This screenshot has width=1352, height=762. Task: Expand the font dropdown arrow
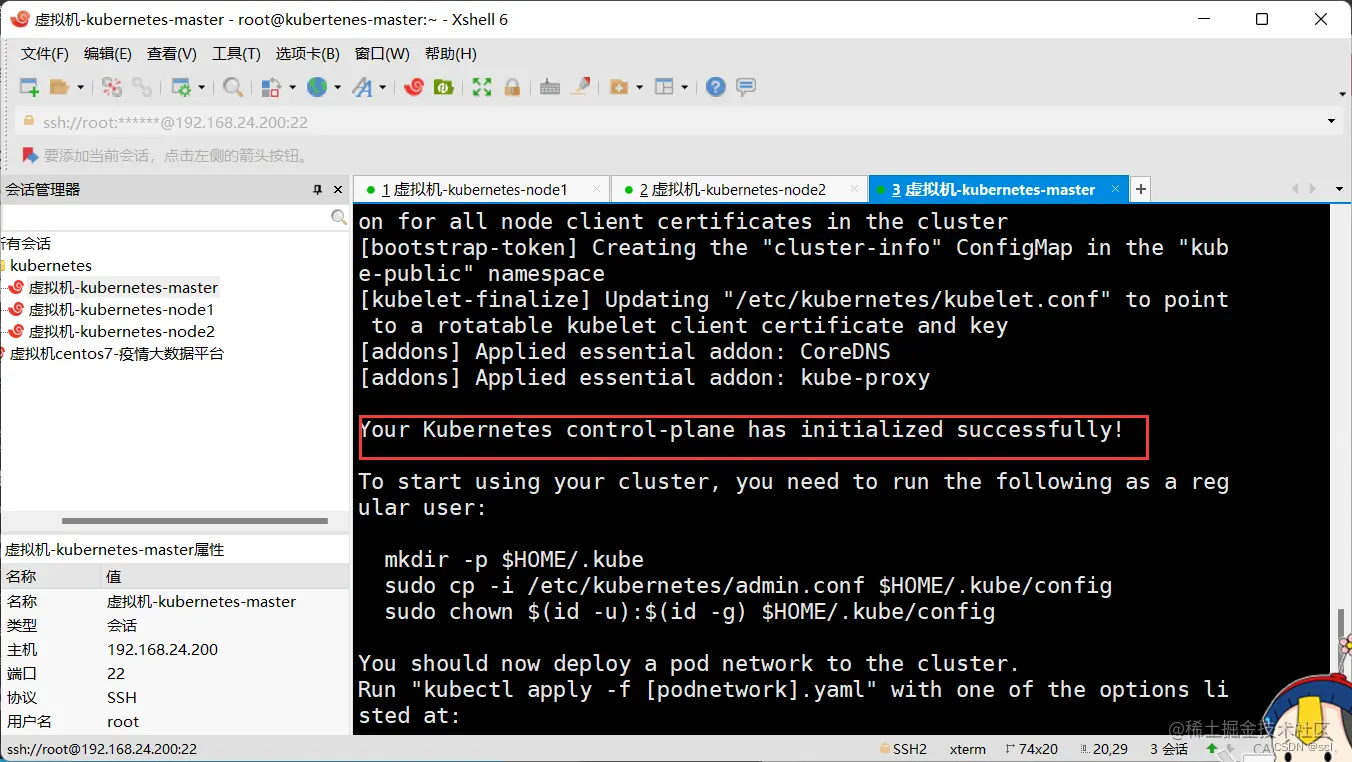click(x=382, y=88)
